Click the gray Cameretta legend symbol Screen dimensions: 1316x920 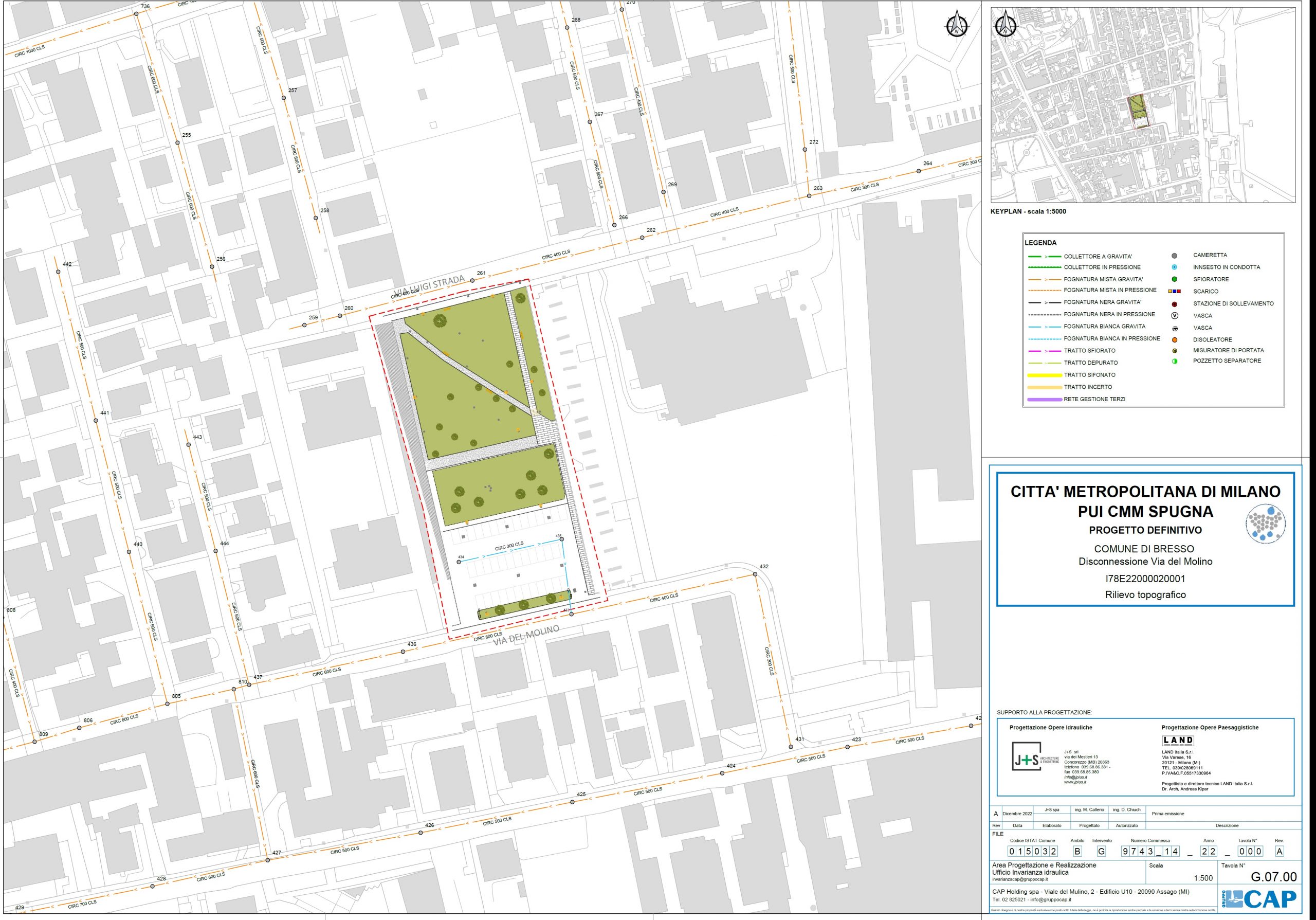[1175, 256]
